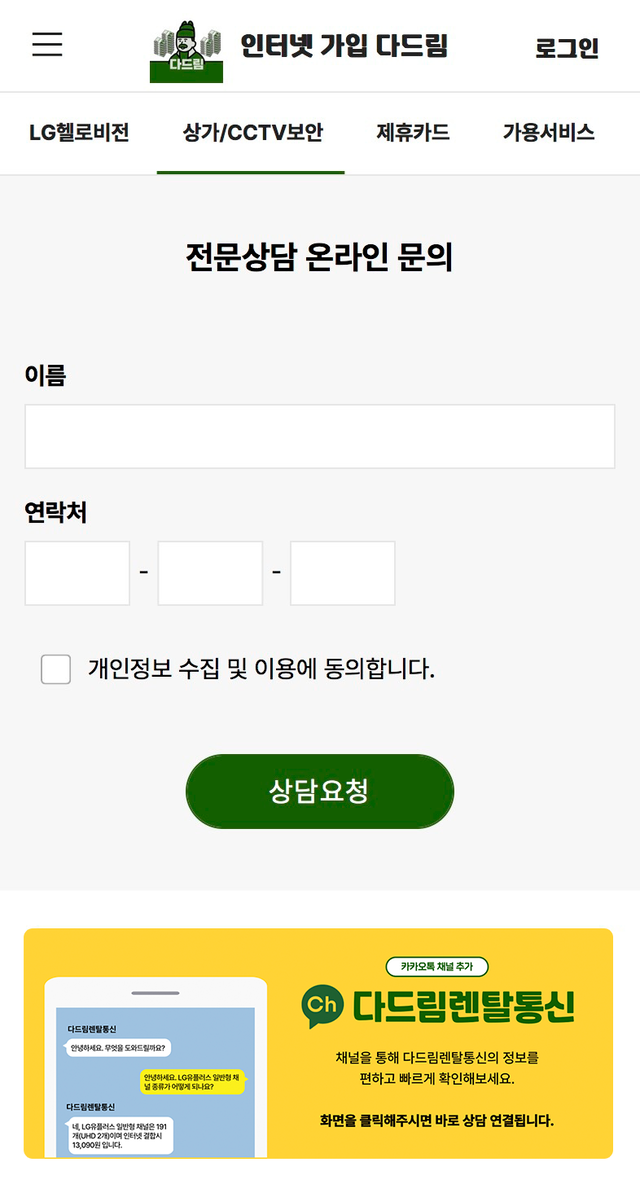This screenshot has width=640, height=1193.
Task: Focus the 이름 name input field
Action: tap(320, 436)
